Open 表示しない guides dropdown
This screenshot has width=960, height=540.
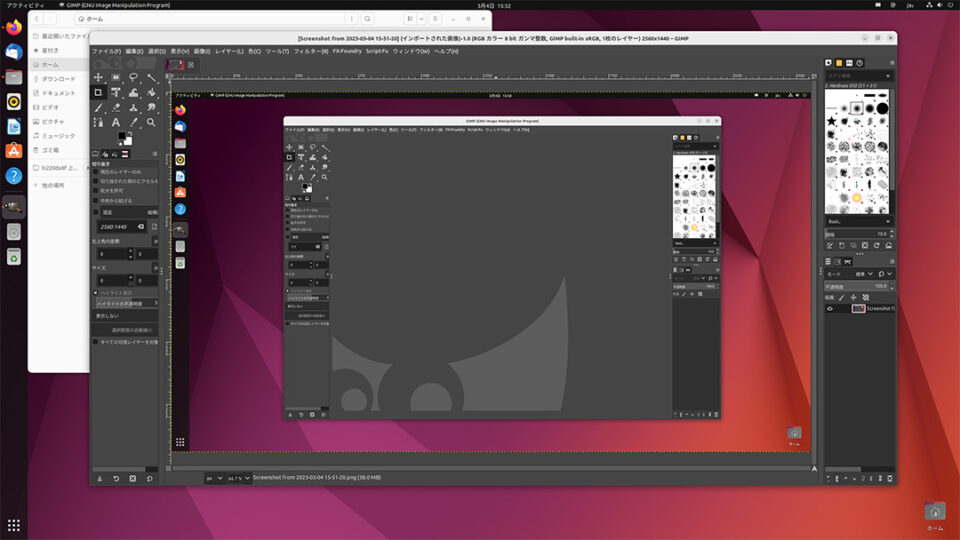point(125,316)
